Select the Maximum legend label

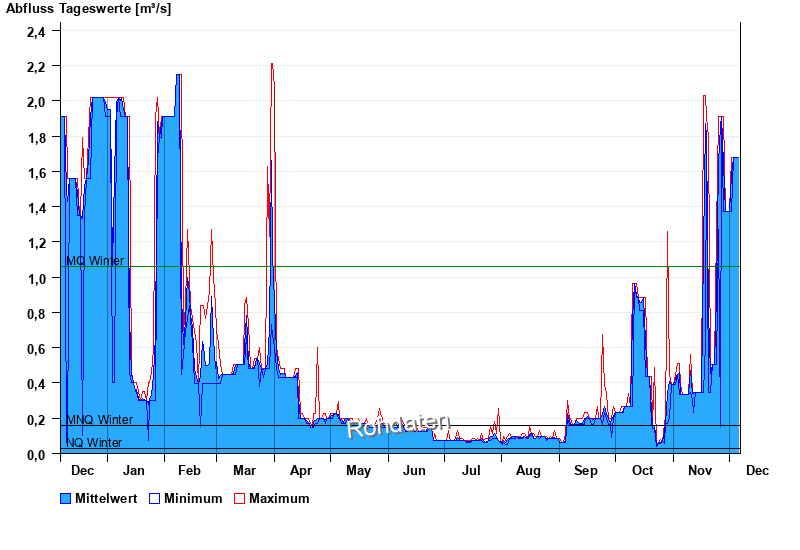point(279,498)
